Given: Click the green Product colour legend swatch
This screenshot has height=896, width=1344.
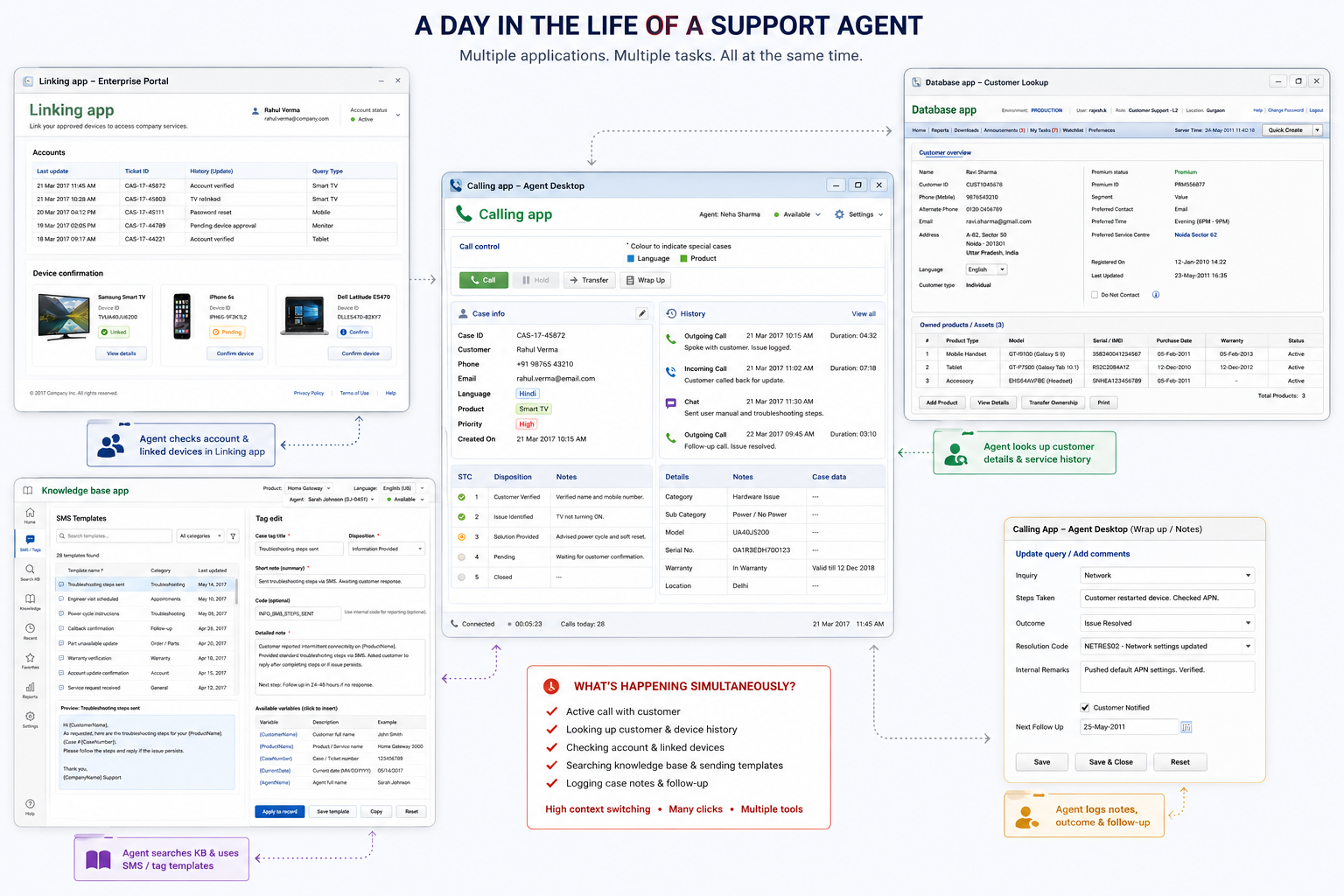Looking at the screenshot, I should click(x=683, y=259).
